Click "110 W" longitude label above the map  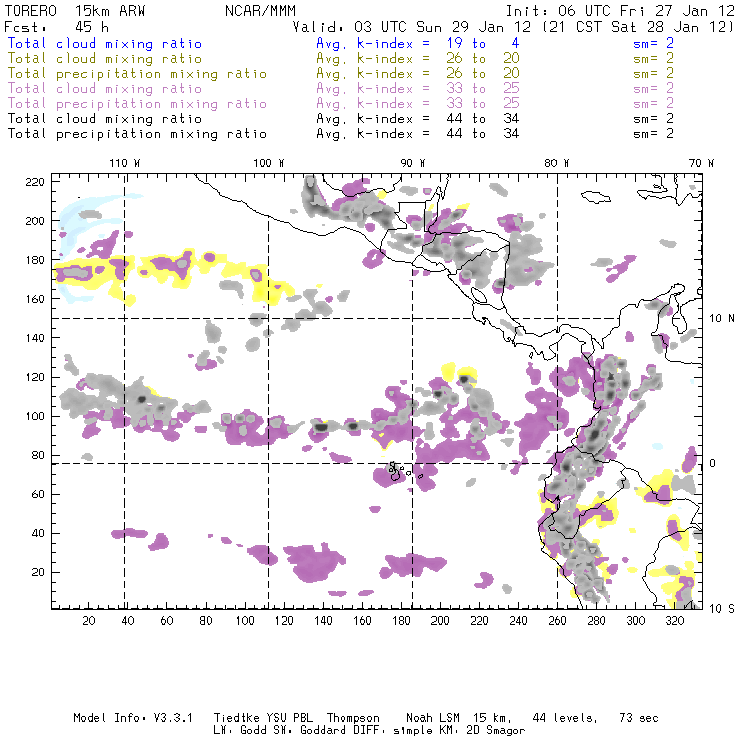tap(125, 163)
